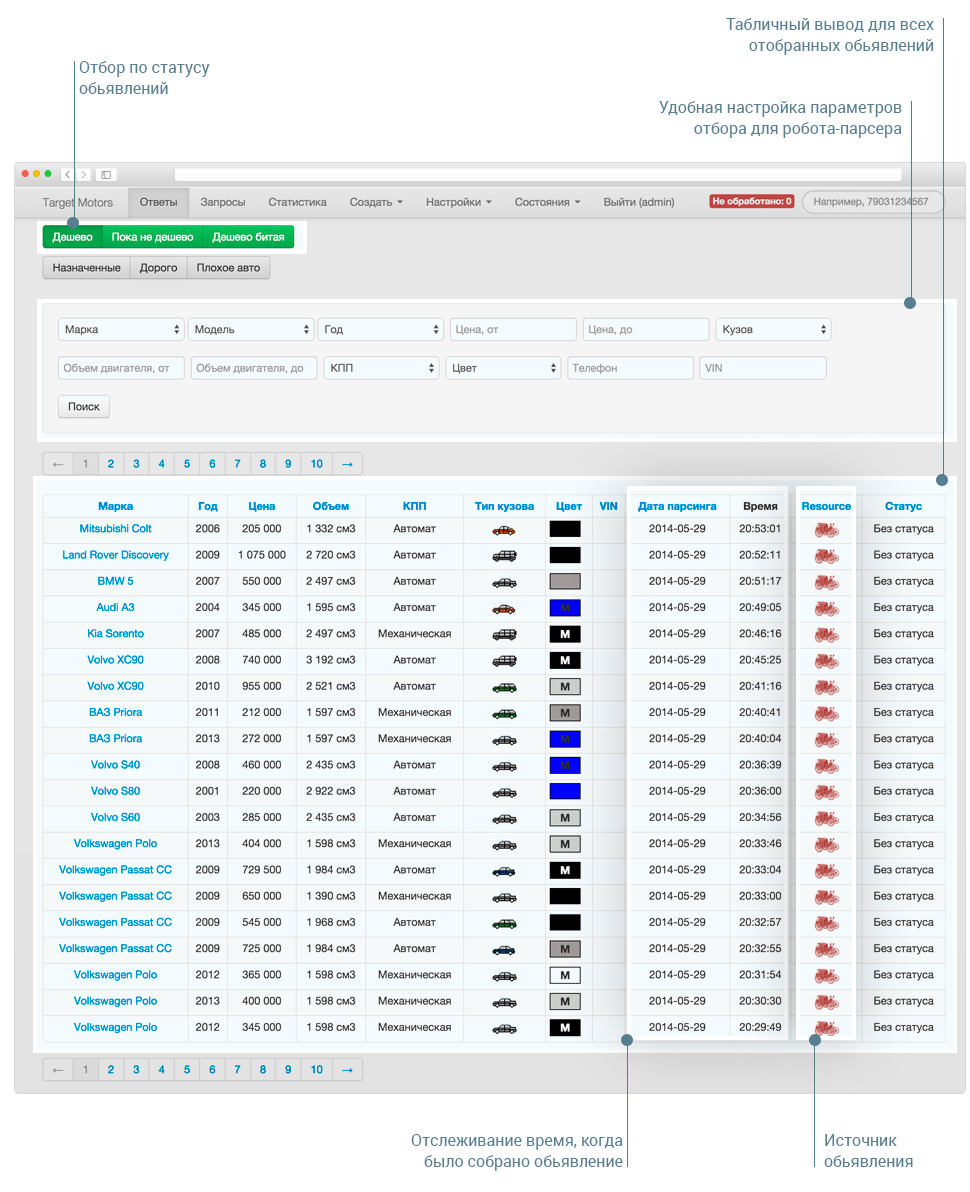Open the Ответы tab
The image size is (970, 1192).
pyautogui.click(x=158, y=202)
